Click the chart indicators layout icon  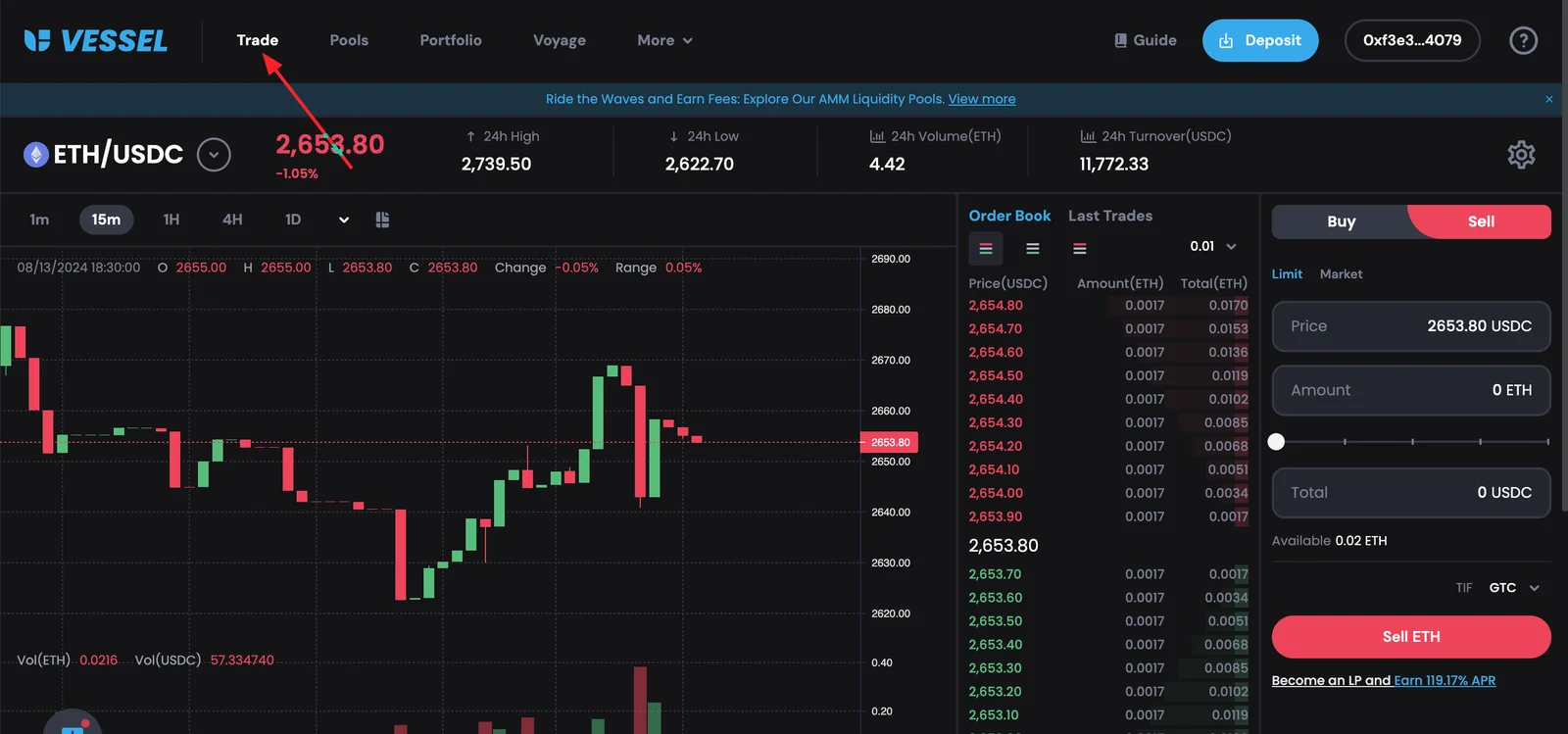[x=382, y=220]
